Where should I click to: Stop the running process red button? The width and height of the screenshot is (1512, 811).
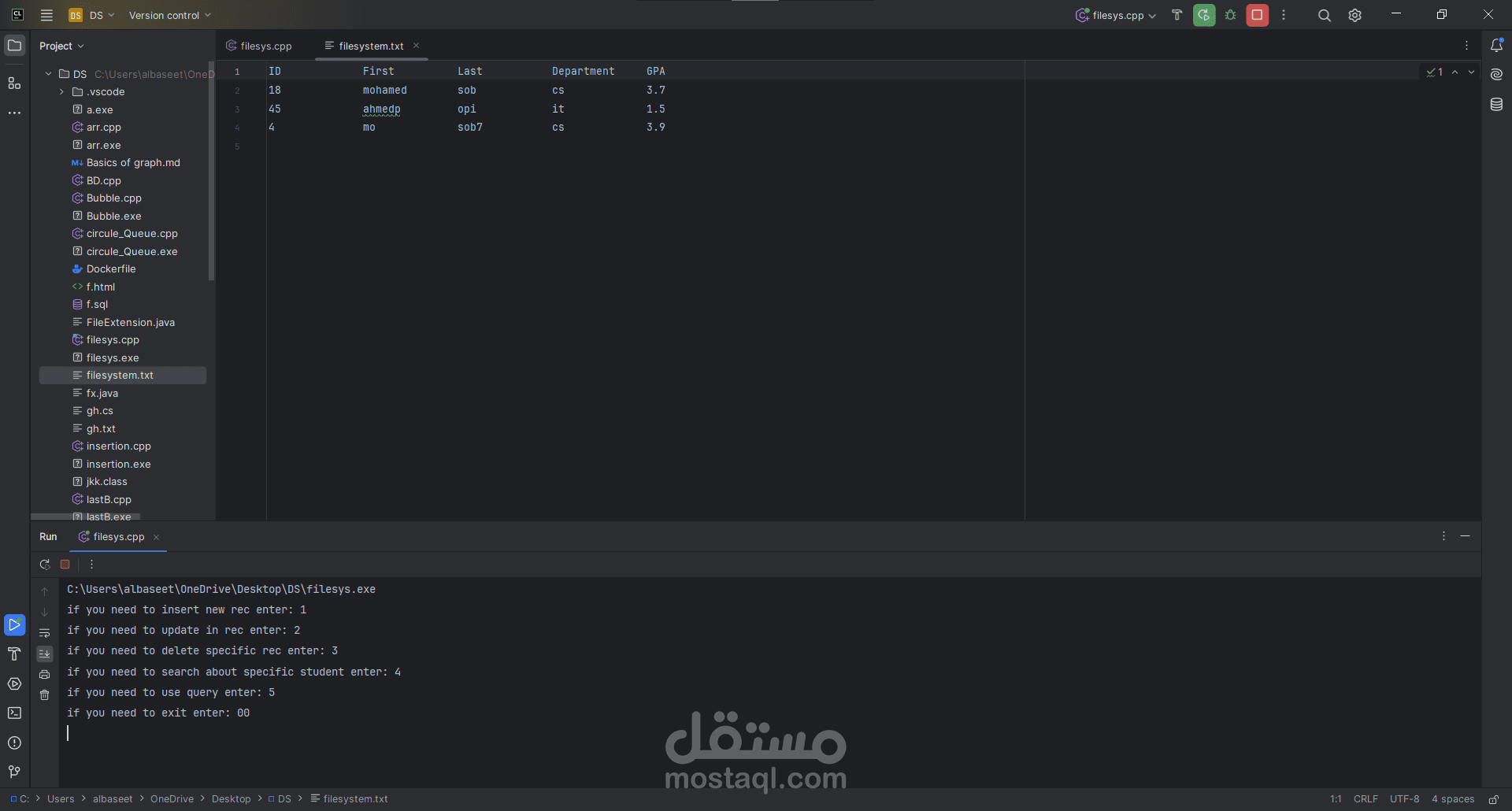1258,15
